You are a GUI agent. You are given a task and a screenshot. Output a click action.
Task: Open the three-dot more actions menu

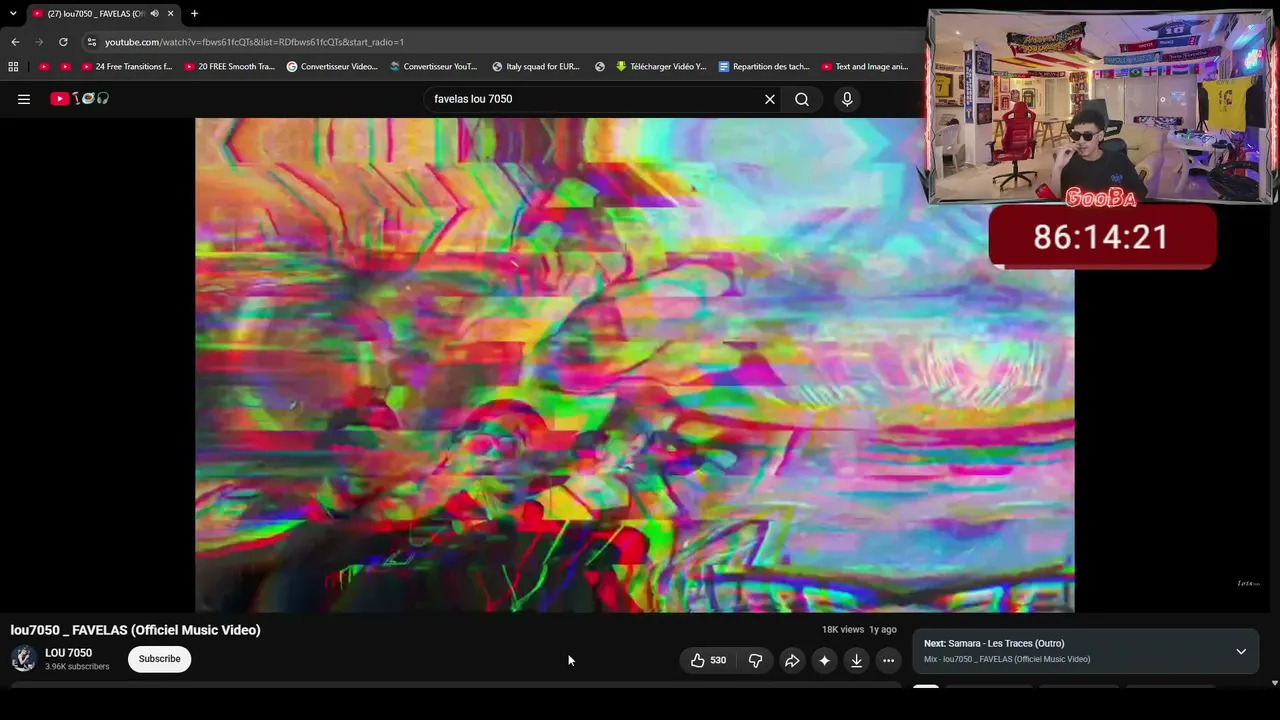[x=888, y=660]
